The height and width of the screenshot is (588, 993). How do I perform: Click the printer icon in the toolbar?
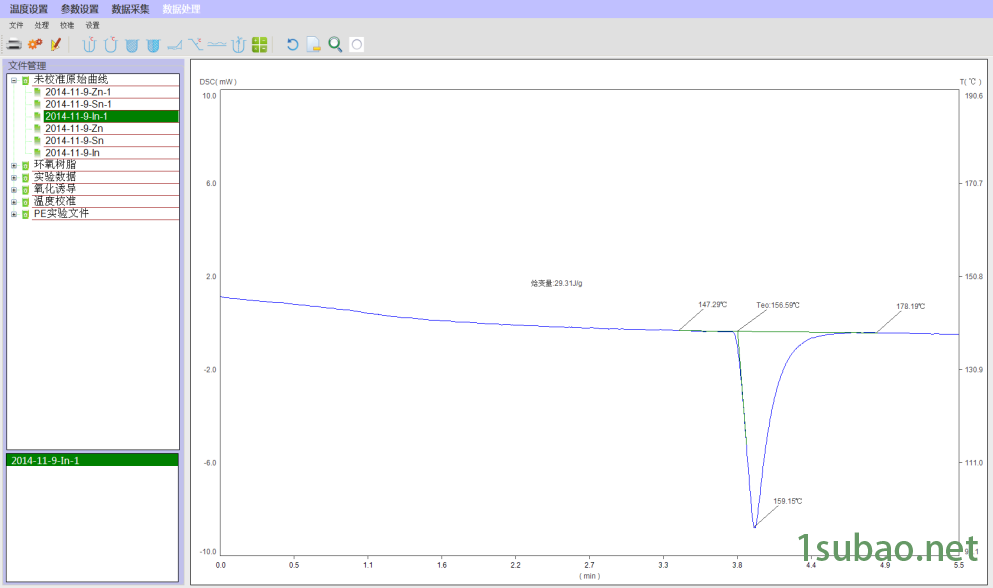coord(14,44)
